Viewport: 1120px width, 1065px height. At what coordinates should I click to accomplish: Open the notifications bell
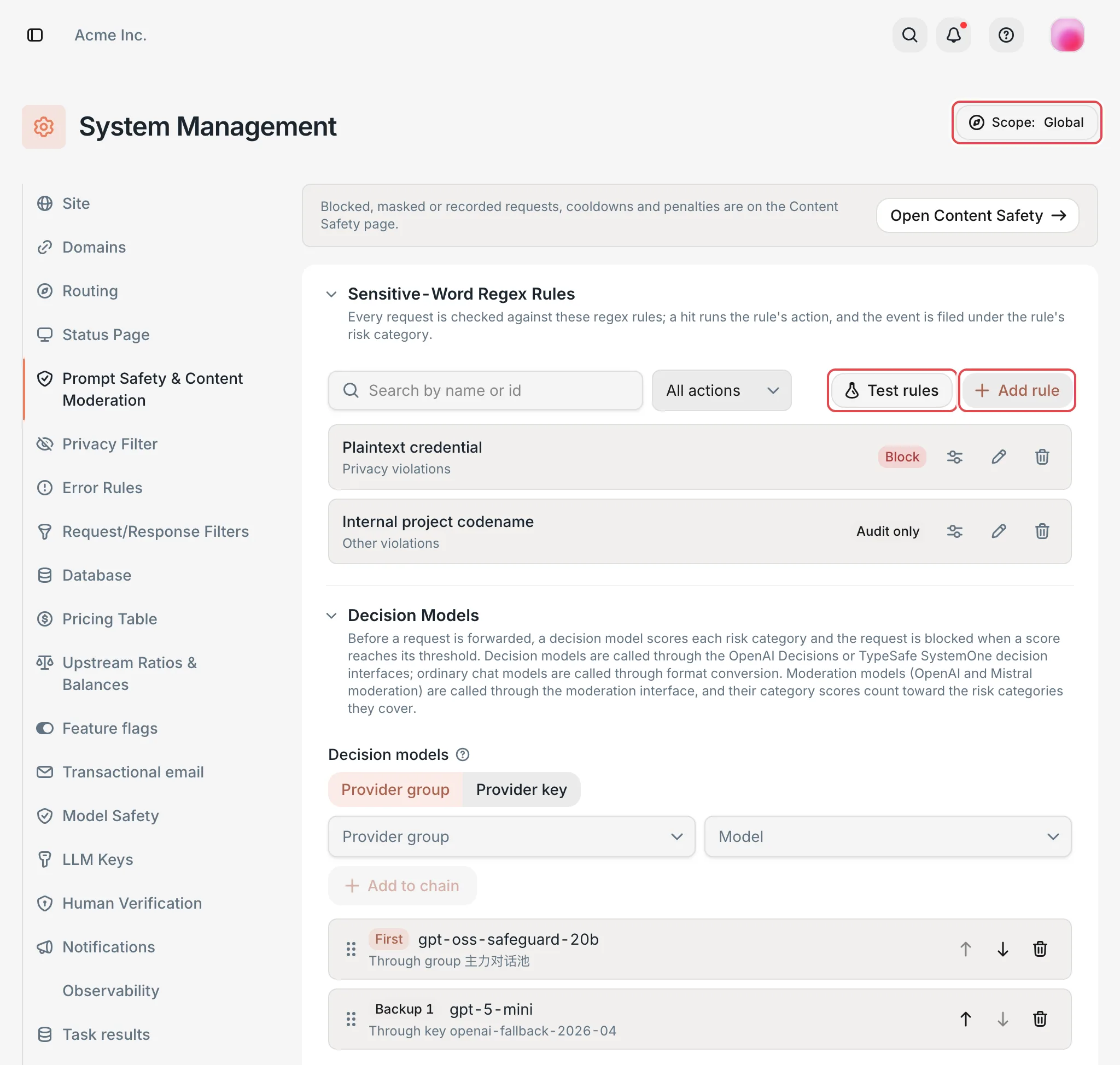(x=954, y=35)
